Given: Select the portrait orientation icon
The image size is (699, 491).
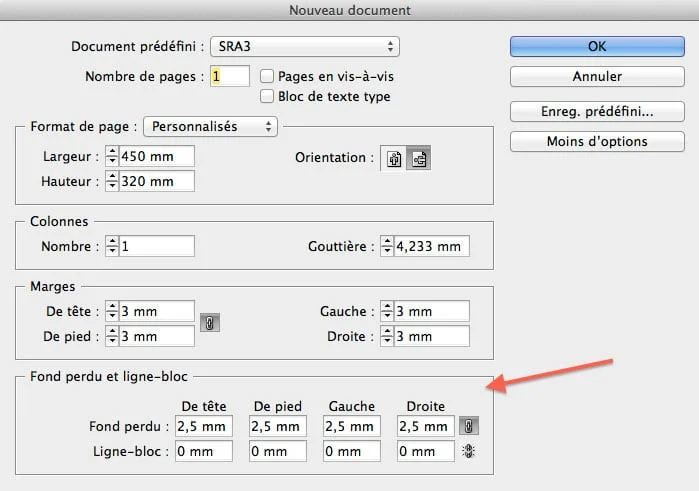Looking at the screenshot, I should [x=394, y=159].
